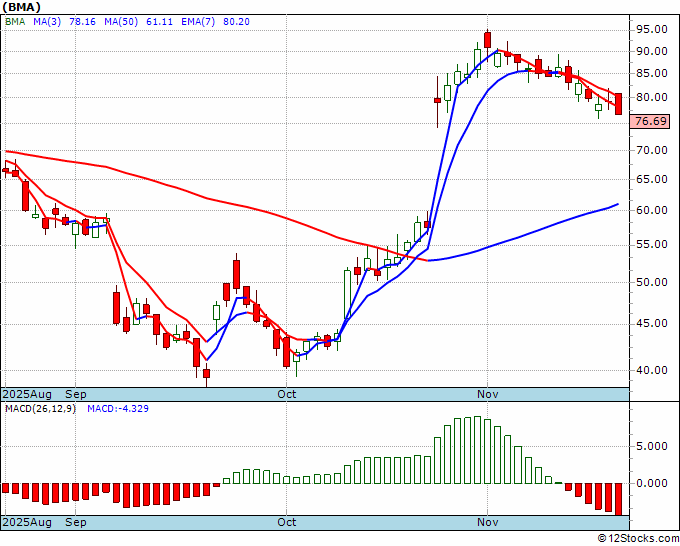Click the MA(3) value 78.16
The height and width of the screenshot is (546, 680).
pyautogui.click(x=82, y=22)
